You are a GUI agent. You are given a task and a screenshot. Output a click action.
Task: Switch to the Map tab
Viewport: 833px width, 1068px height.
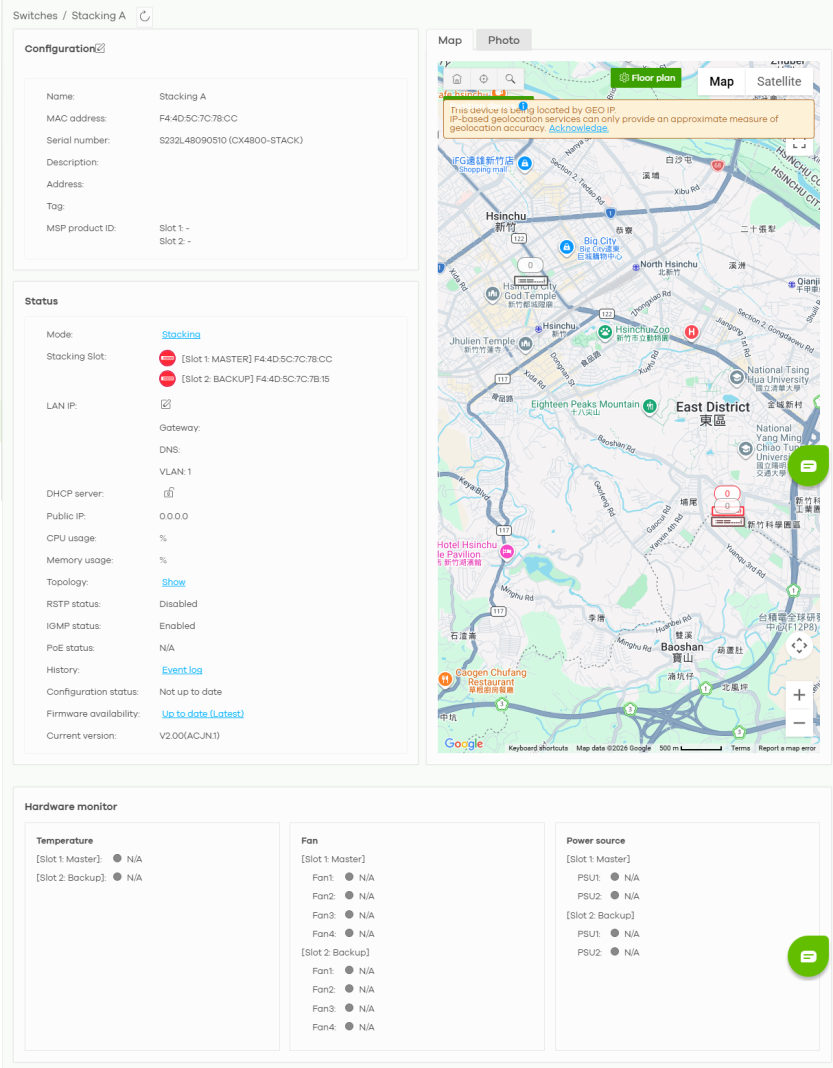click(x=450, y=40)
